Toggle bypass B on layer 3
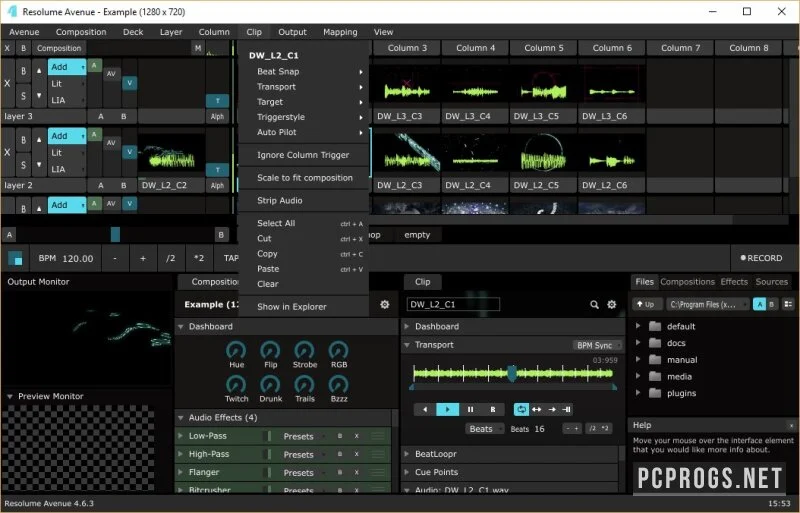The width and height of the screenshot is (800, 513). 23,71
